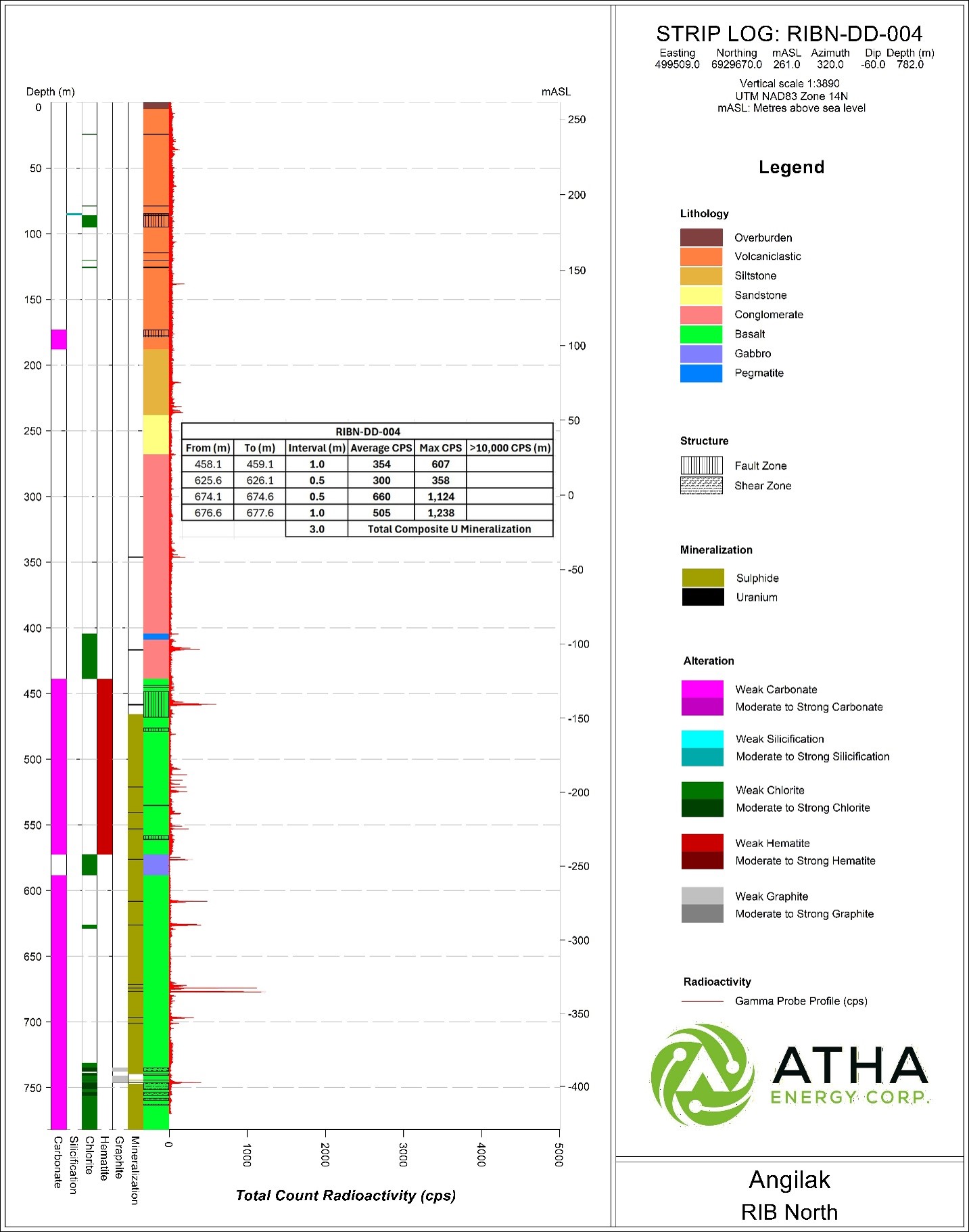The width and height of the screenshot is (969, 1232).
Task: Select the Siltstone legend swatch
Action: [701, 276]
